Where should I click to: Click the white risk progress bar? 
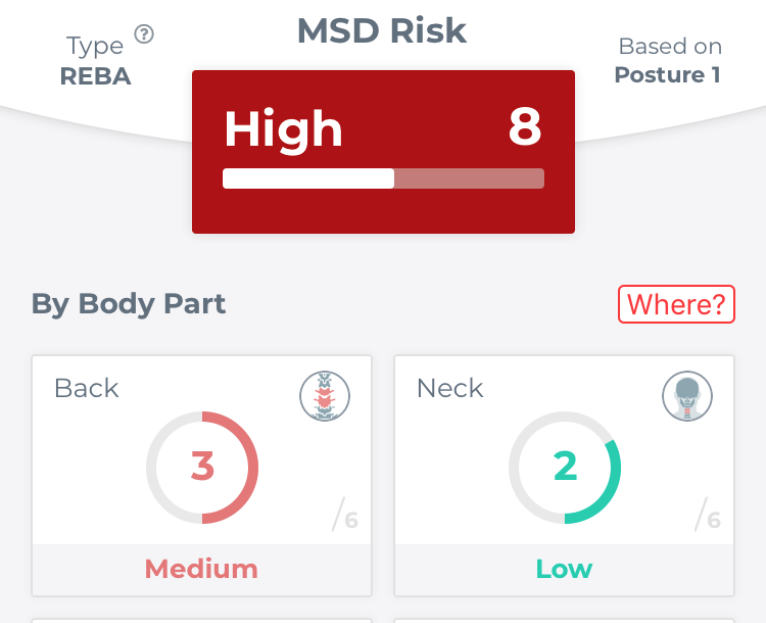click(383, 179)
